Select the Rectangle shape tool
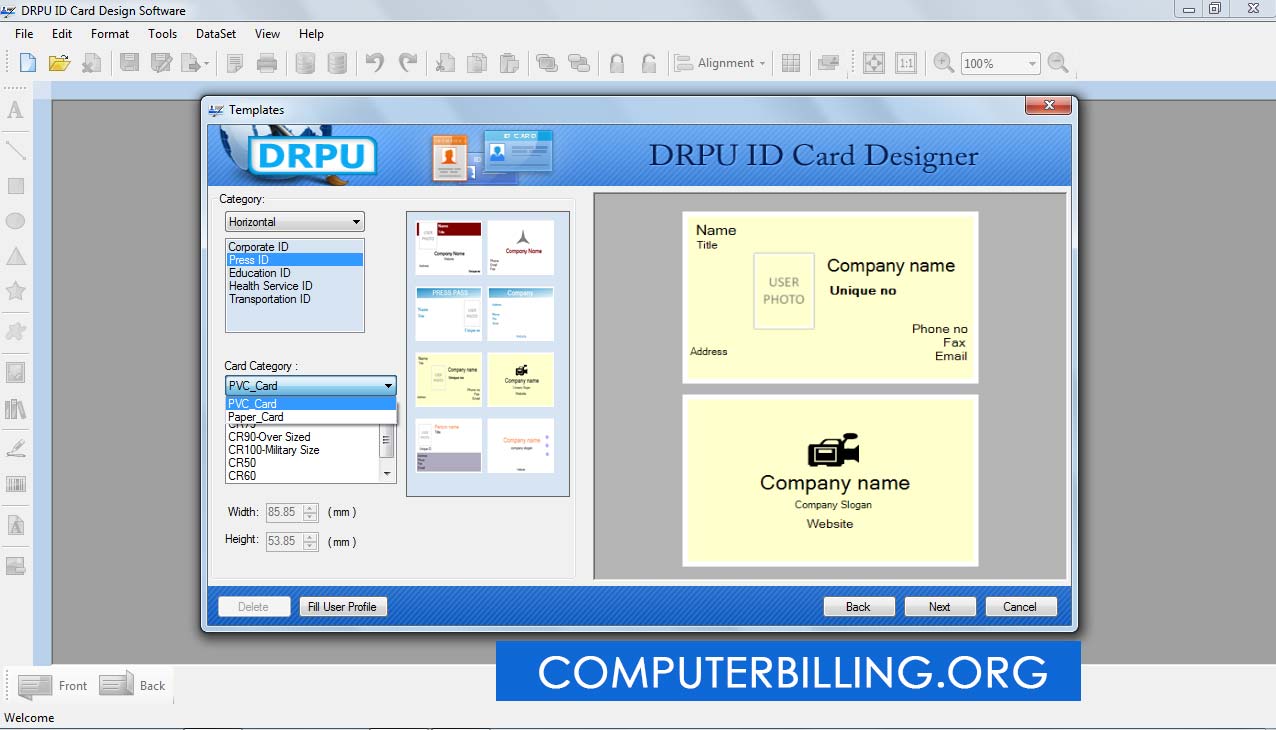This screenshot has height=730, width=1276. point(16,186)
